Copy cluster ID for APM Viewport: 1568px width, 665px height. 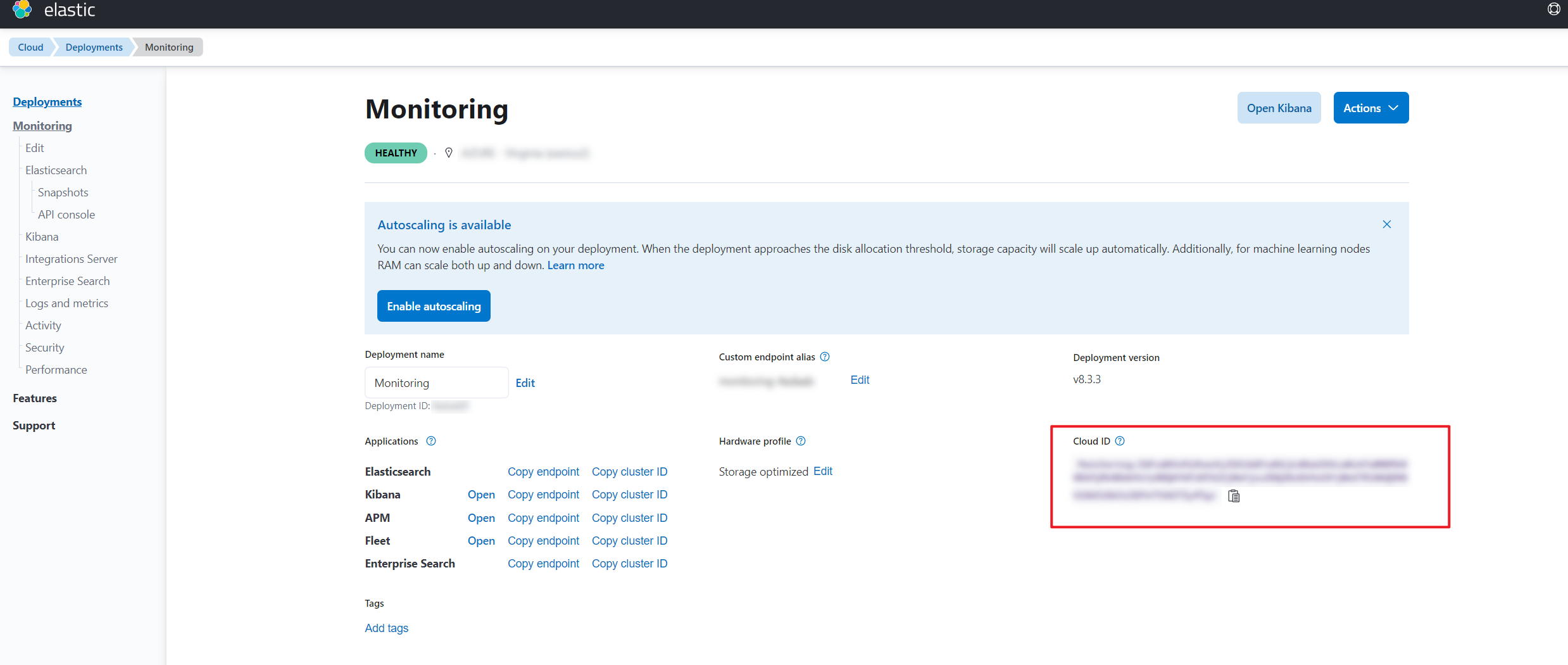coord(630,518)
